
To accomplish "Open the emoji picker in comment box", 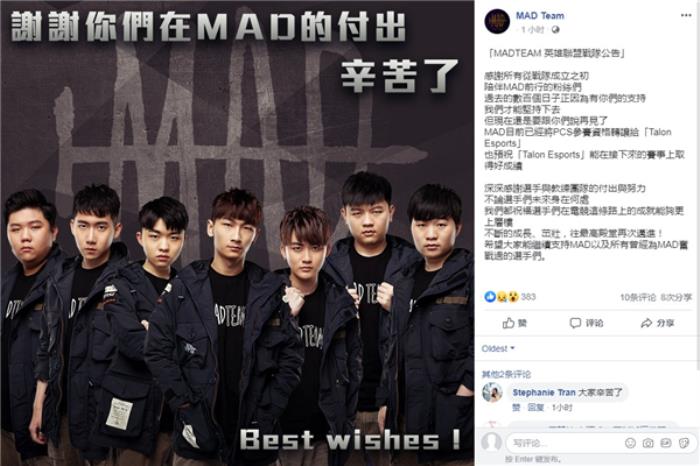I will tap(630, 443).
